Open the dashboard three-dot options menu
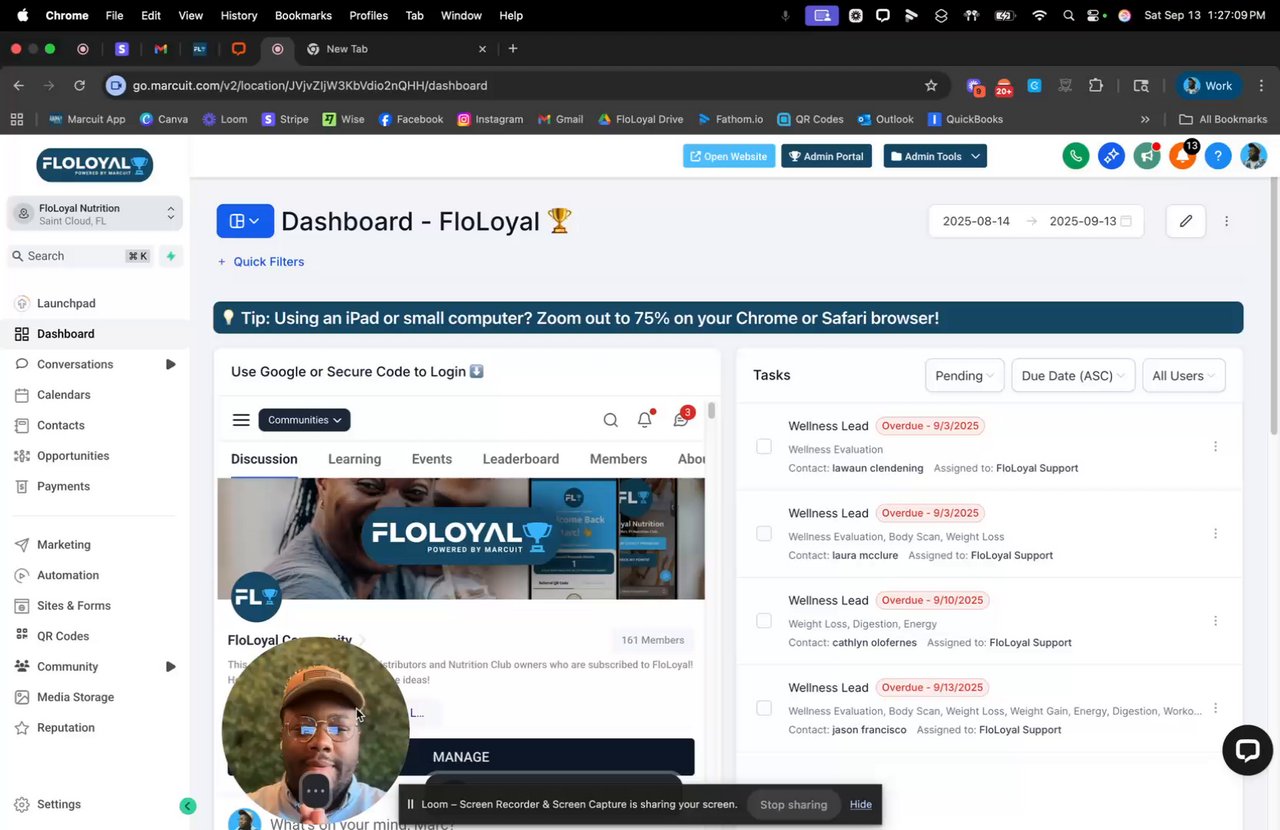Screen dimensions: 1280x830 pos(1226,221)
